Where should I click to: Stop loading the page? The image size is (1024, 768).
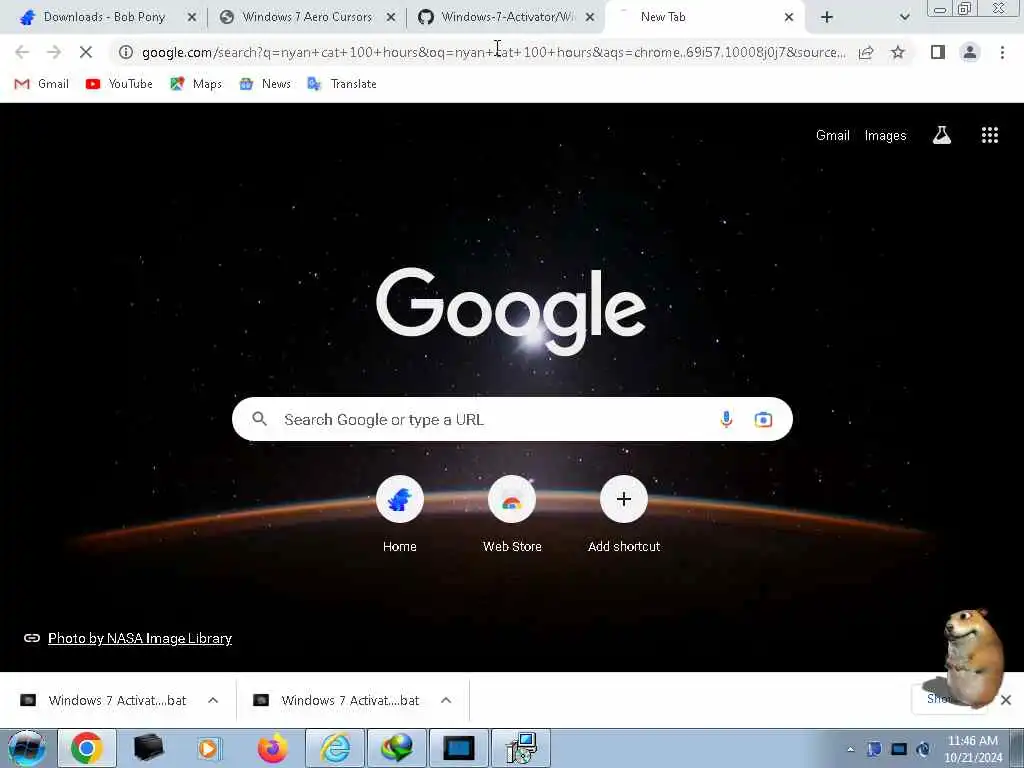[86, 52]
